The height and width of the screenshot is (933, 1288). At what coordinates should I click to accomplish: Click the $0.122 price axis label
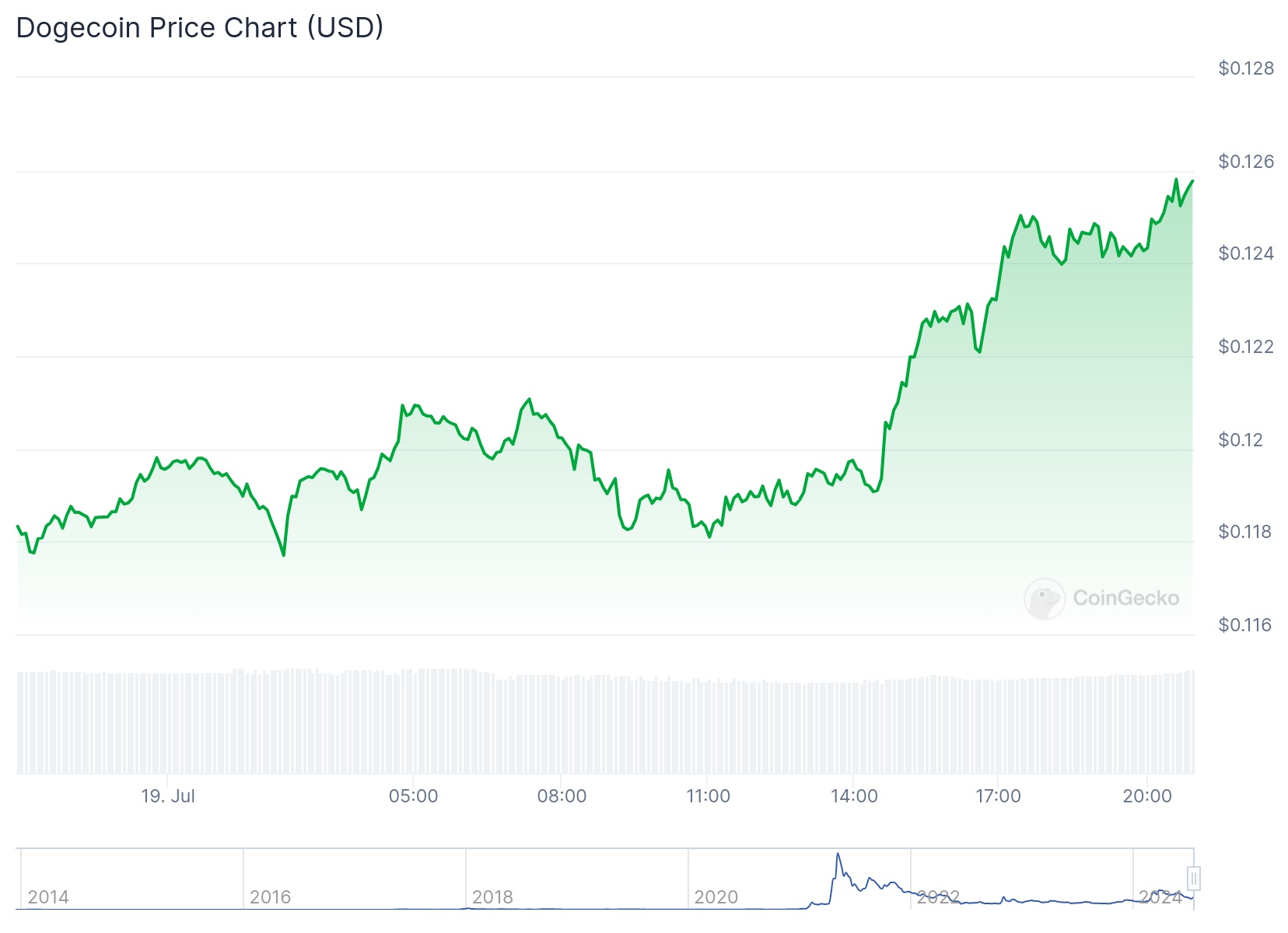click(x=1246, y=346)
